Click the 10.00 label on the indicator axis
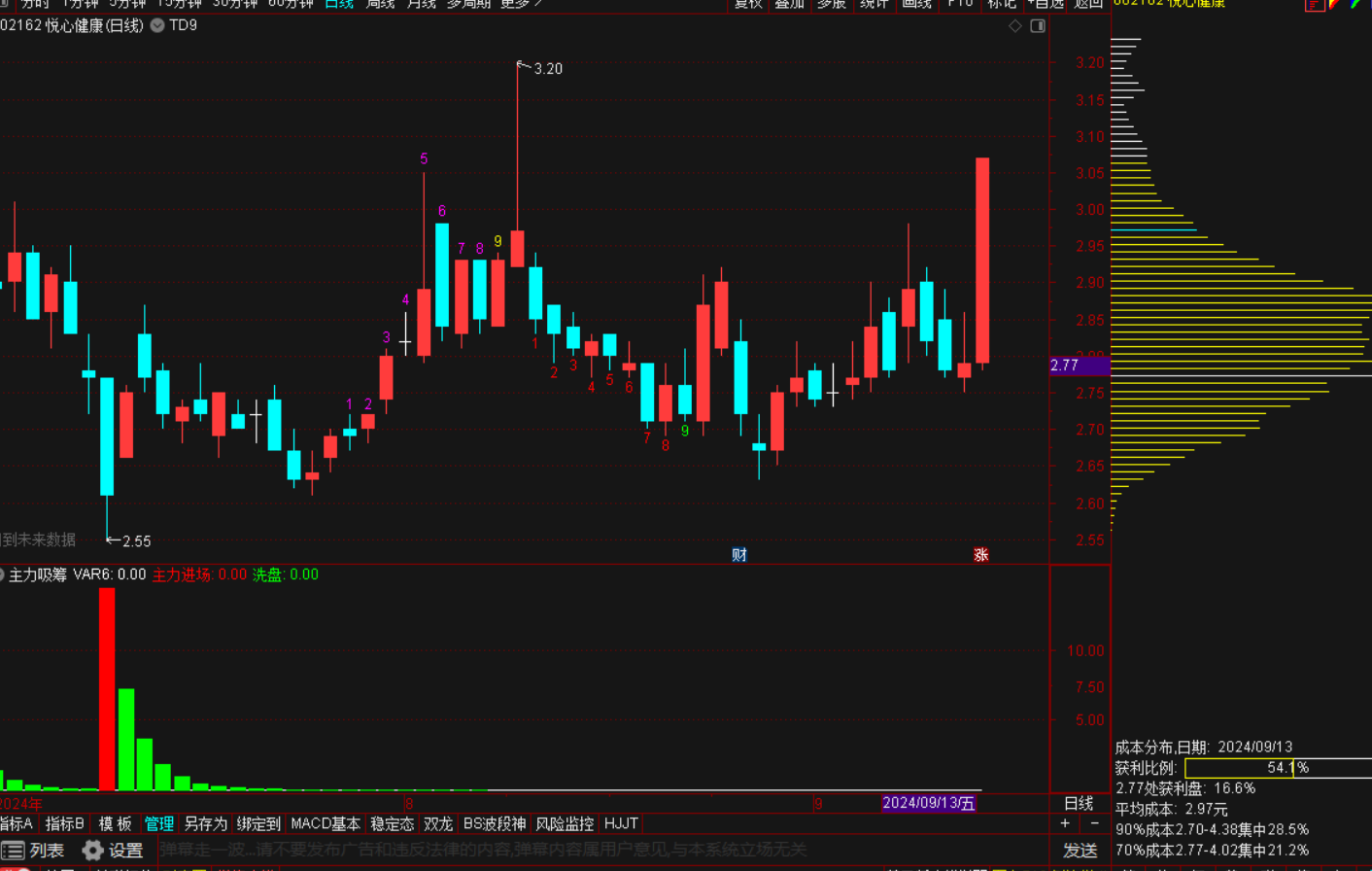The height and width of the screenshot is (871, 1372). (1085, 650)
